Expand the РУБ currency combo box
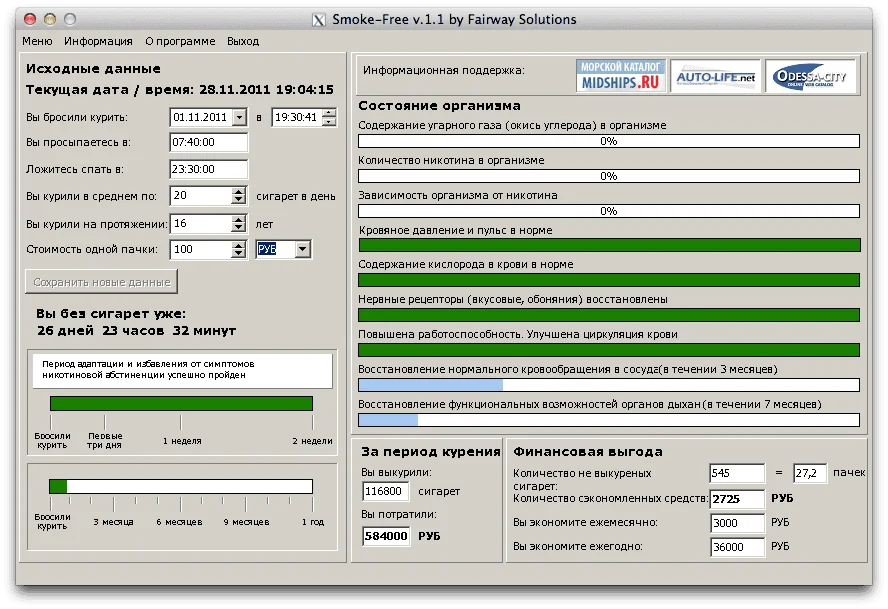The width and height of the screenshot is (888, 609). coord(303,249)
